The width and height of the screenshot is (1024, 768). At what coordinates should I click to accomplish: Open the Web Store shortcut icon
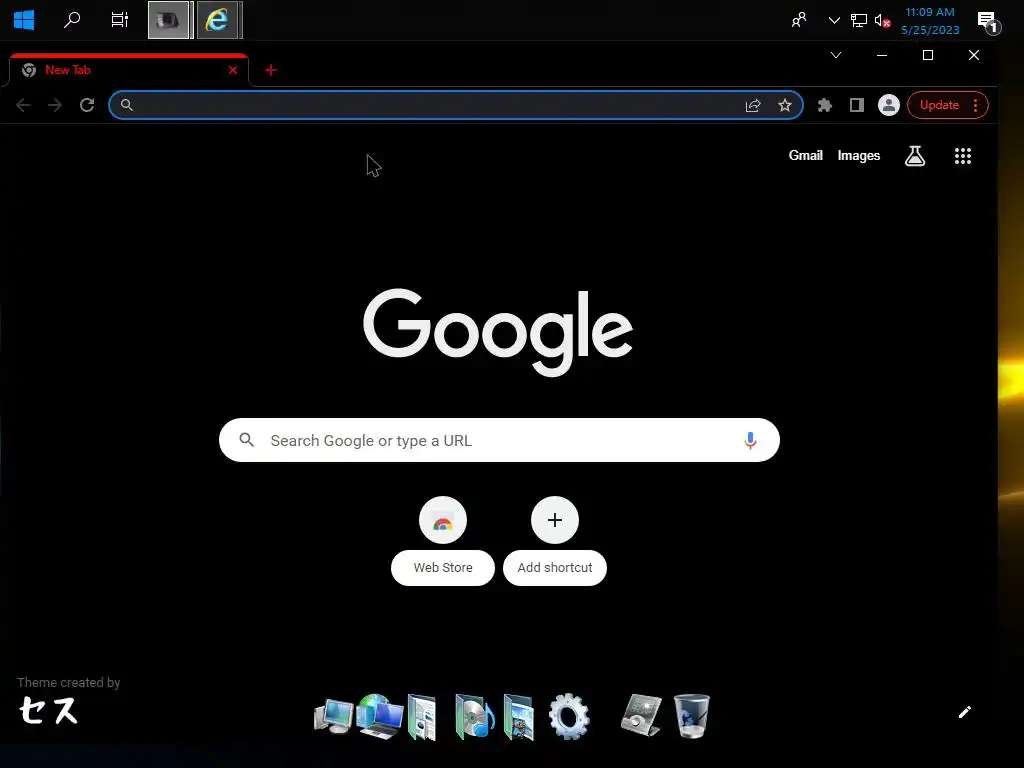click(x=443, y=520)
